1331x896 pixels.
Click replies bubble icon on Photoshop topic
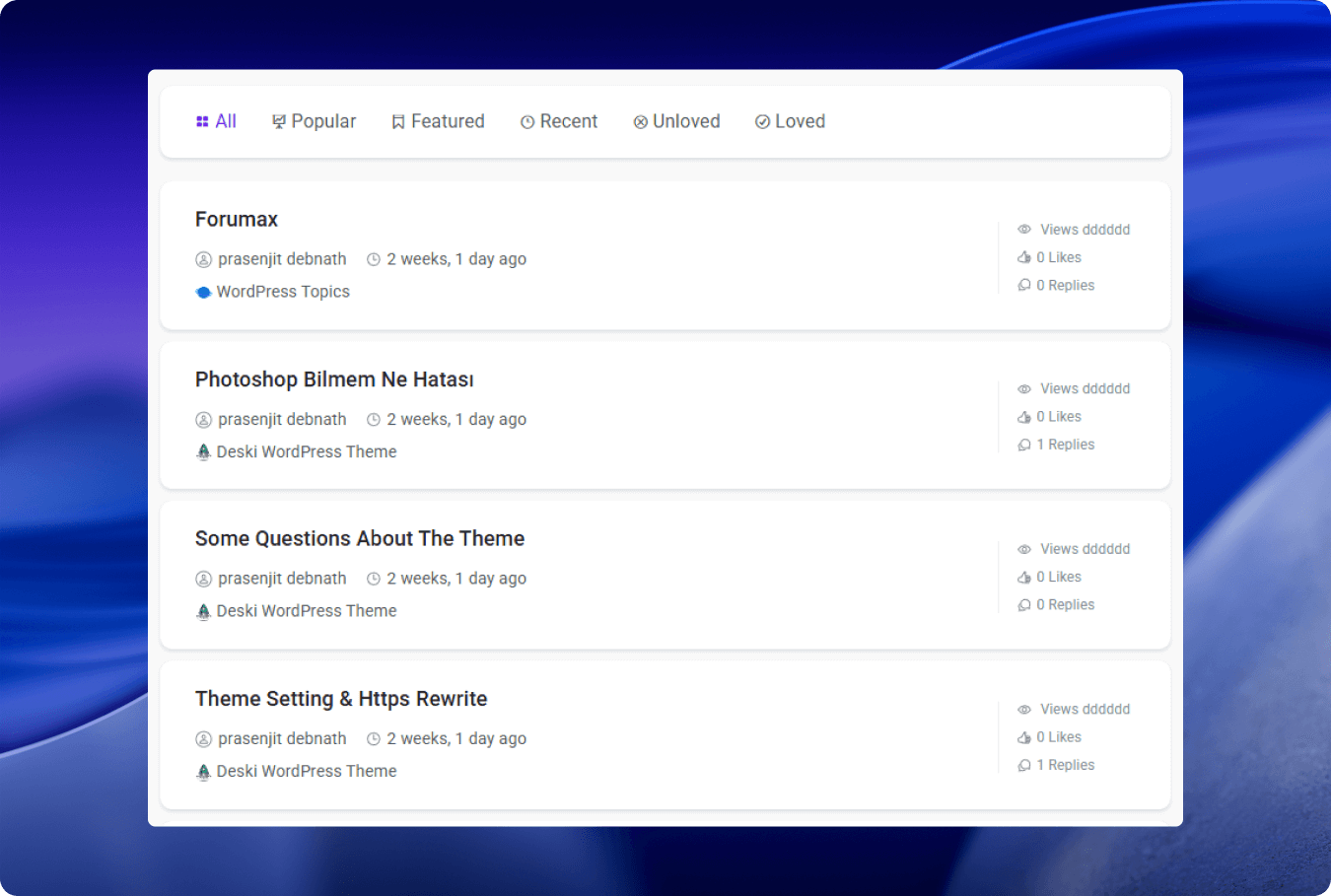(x=1024, y=445)
